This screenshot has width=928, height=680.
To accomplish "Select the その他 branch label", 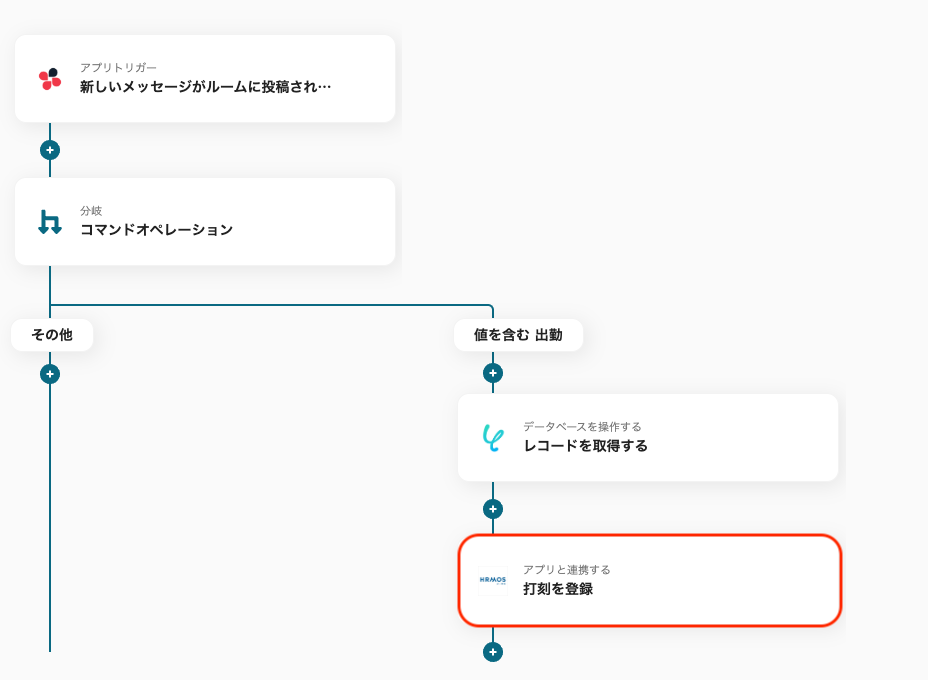I will [x=52, y=335].
